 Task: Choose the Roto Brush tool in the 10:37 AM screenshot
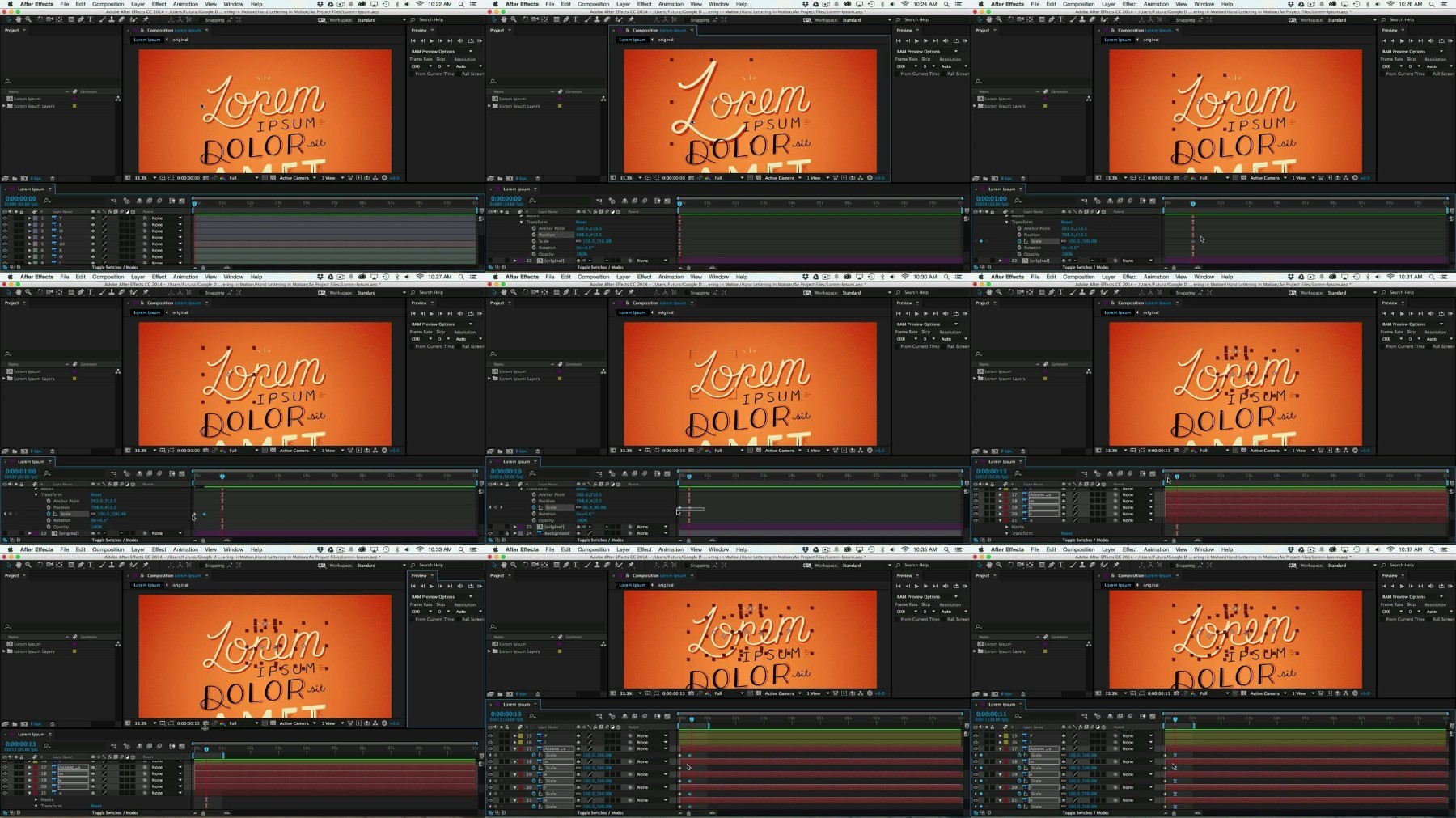tap(1104, 565)
